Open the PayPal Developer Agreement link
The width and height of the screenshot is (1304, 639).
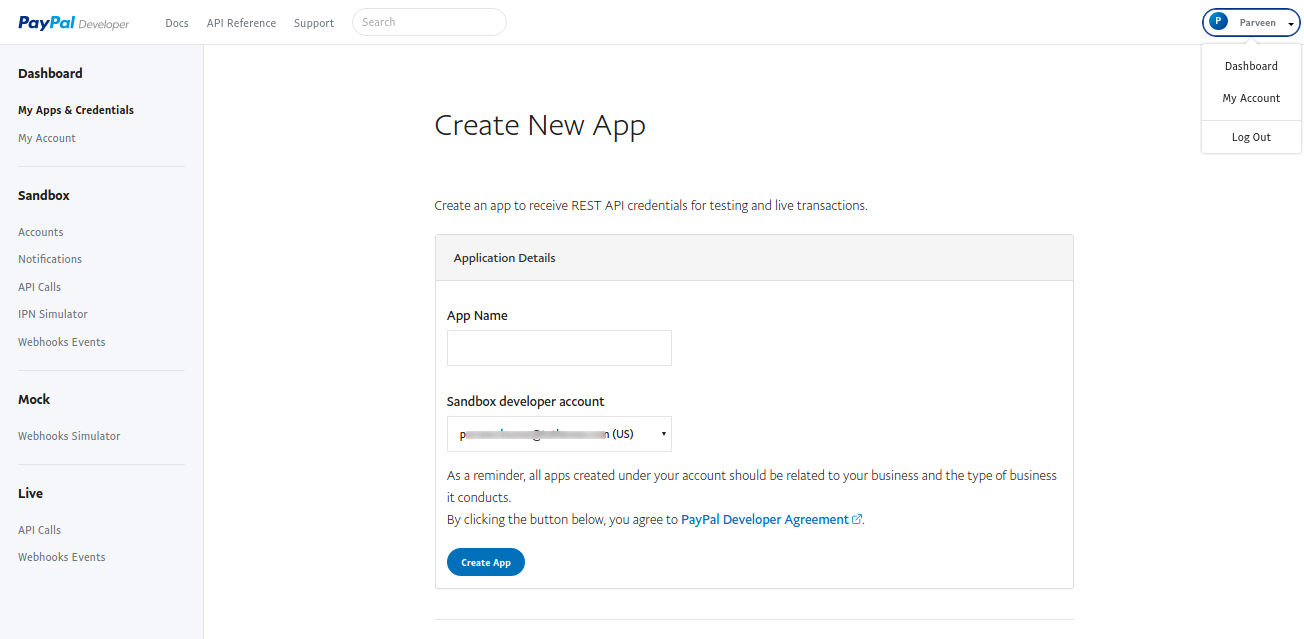(765, 520)
